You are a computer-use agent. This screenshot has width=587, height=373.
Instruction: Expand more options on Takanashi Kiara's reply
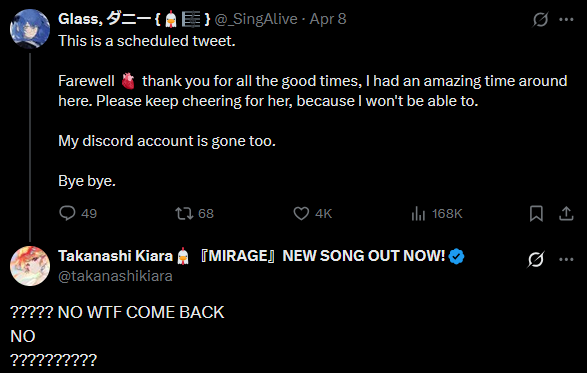click(x=566, y=259)
